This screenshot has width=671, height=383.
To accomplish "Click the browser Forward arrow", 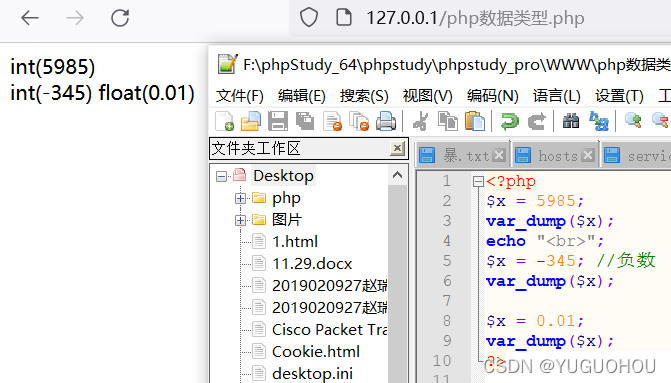I will coord(75,18).
